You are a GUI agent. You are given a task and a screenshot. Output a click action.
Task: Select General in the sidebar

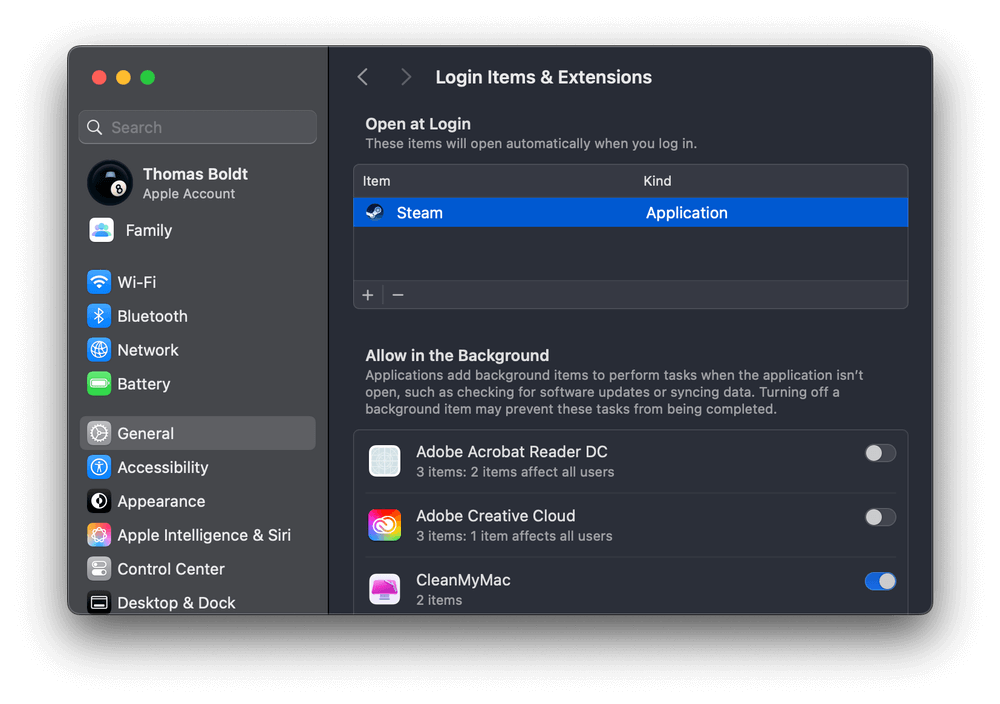(198, 433)
